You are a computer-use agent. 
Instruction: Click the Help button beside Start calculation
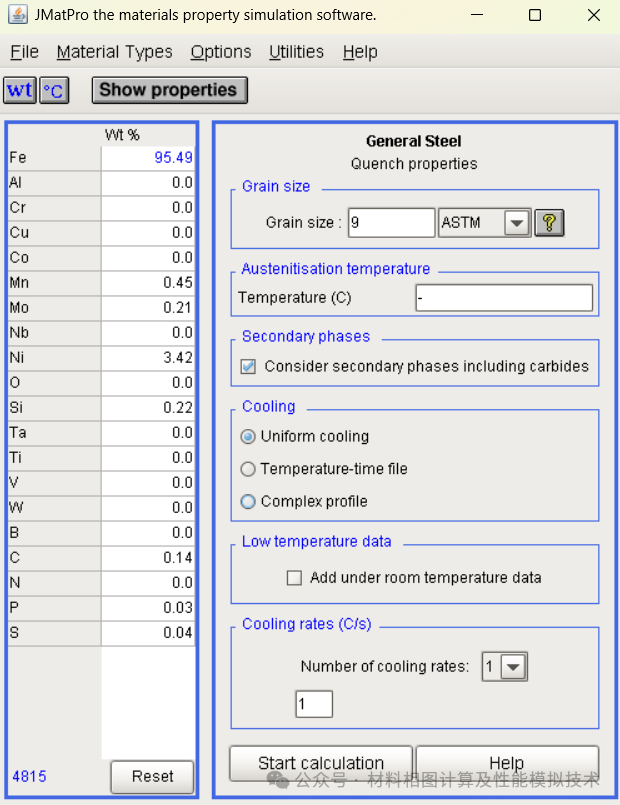[x=507, y=763]
